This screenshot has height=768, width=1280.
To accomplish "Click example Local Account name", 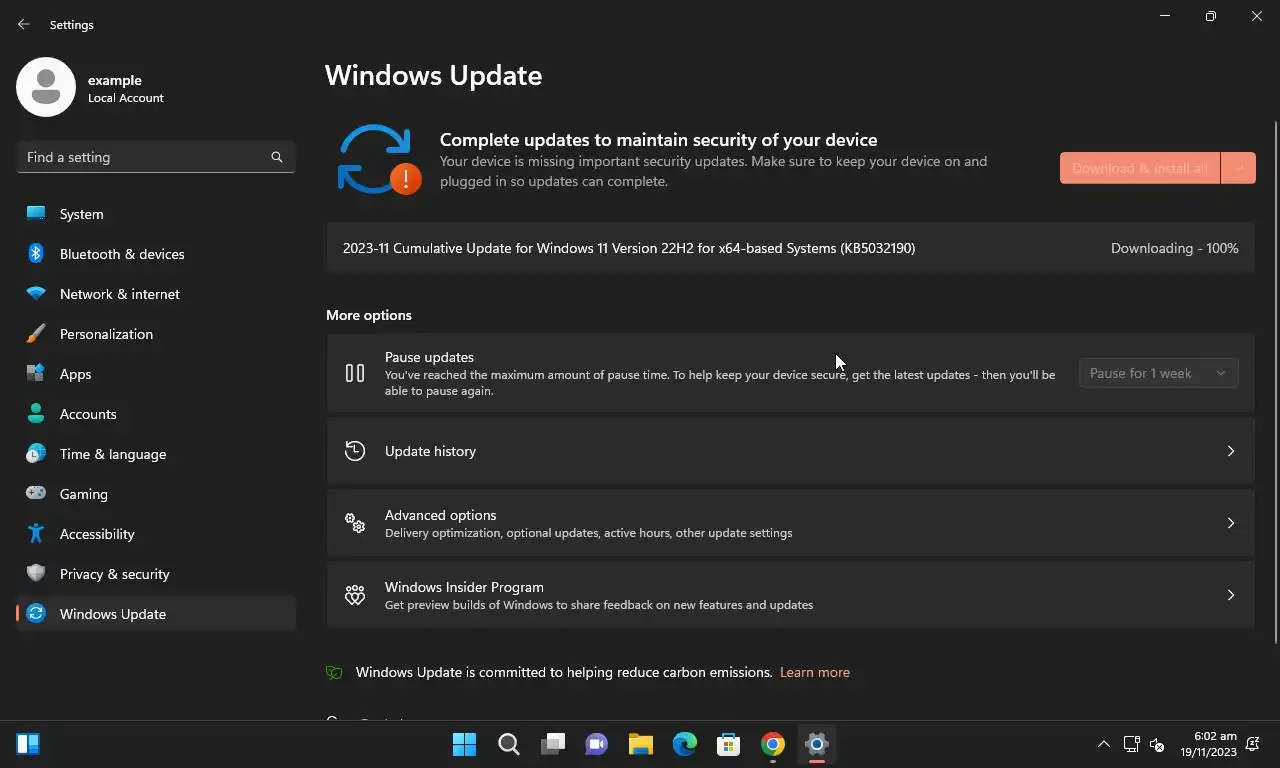I will coord(126,88).
